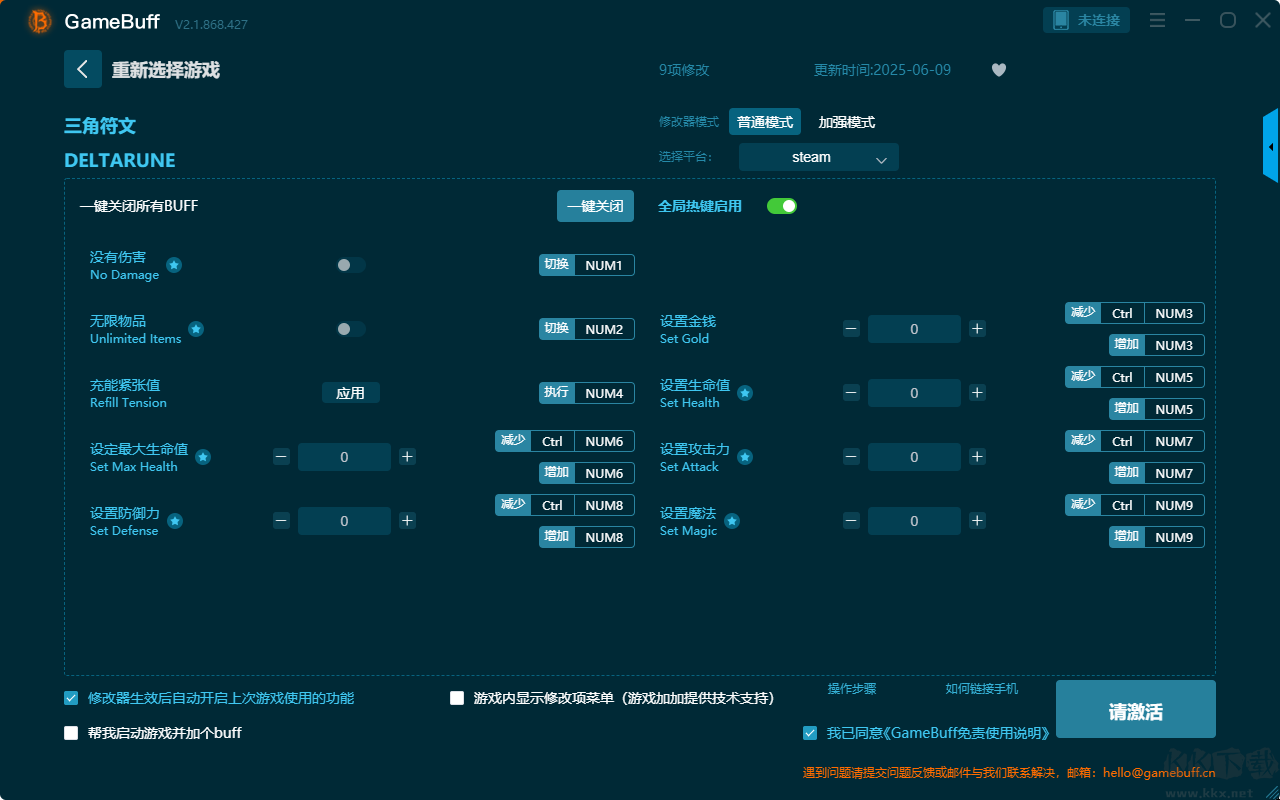Open the 如何链接手机 link
This screenshot has width=1280, height=800.
click(x=982, y=689)
